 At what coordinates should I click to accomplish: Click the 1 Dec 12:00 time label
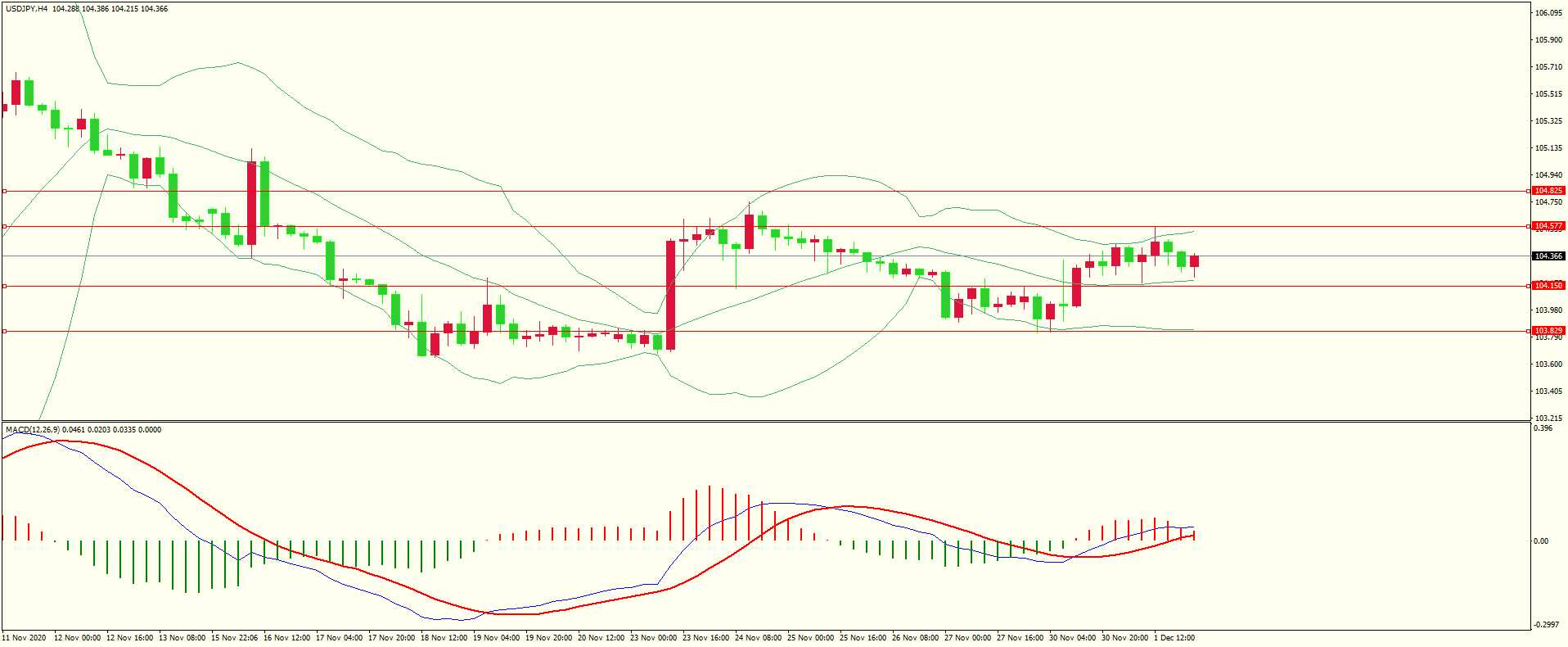(x=1174, y=638)
